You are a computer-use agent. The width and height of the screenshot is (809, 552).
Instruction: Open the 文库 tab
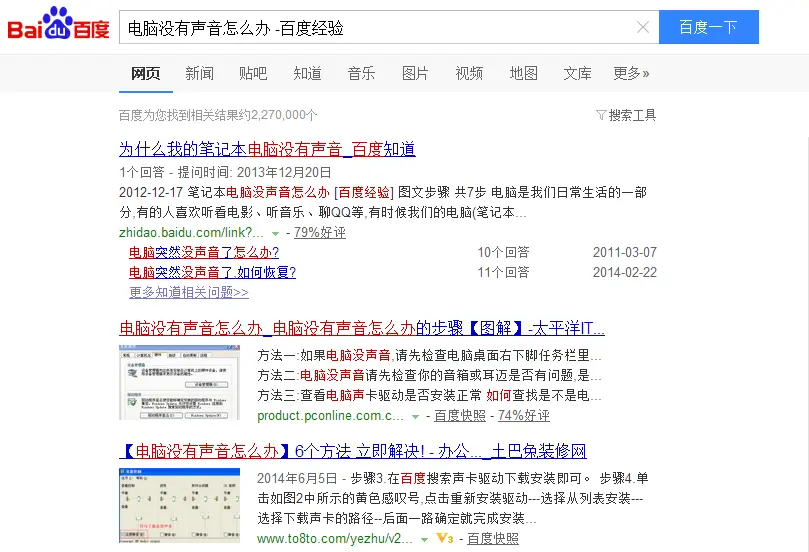(x=577, y=73)
